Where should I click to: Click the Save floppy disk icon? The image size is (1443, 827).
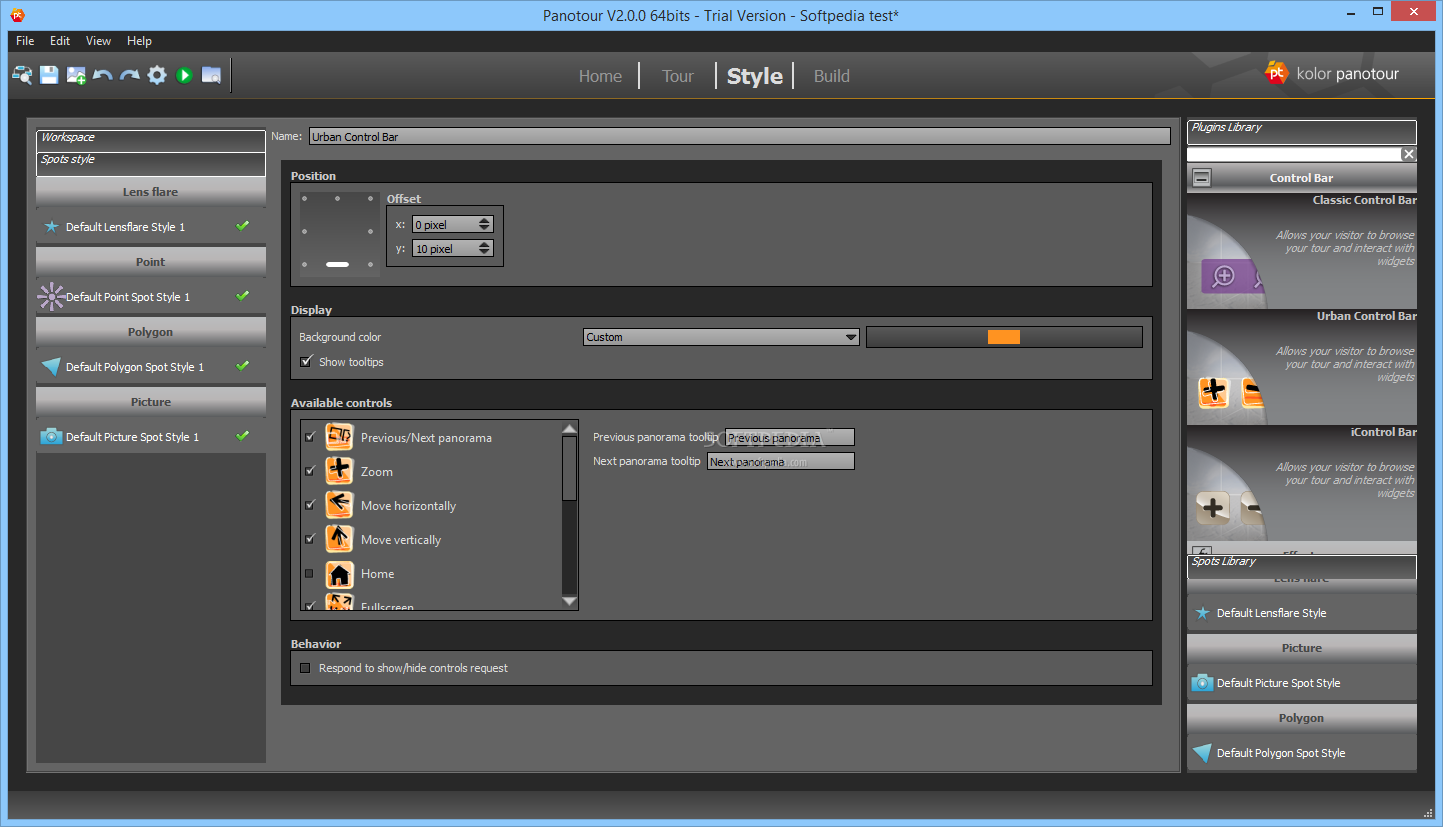point(49,75)
